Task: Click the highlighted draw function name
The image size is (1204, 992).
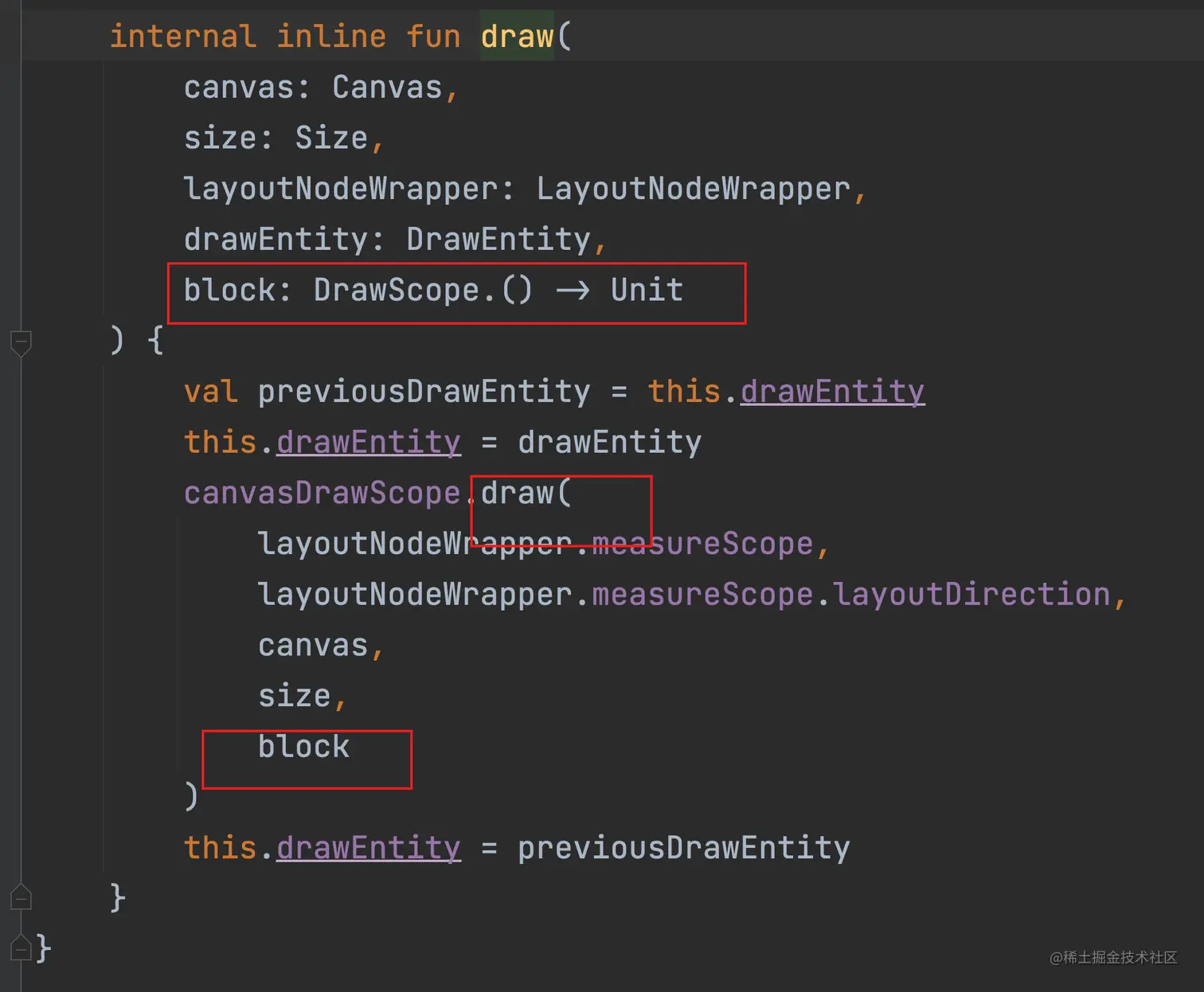Action: click(517, 37)
